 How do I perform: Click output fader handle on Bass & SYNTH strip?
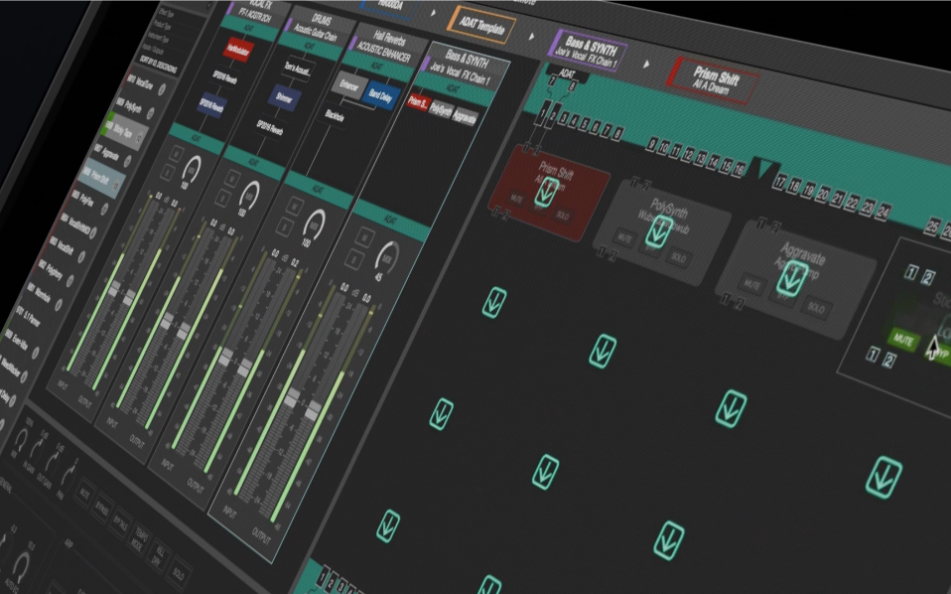coord(312,411)
